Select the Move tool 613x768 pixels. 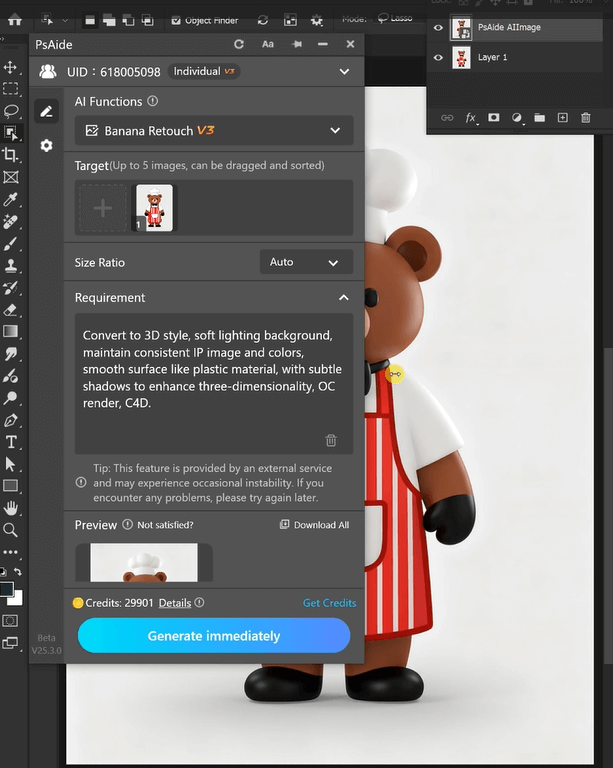11,67
